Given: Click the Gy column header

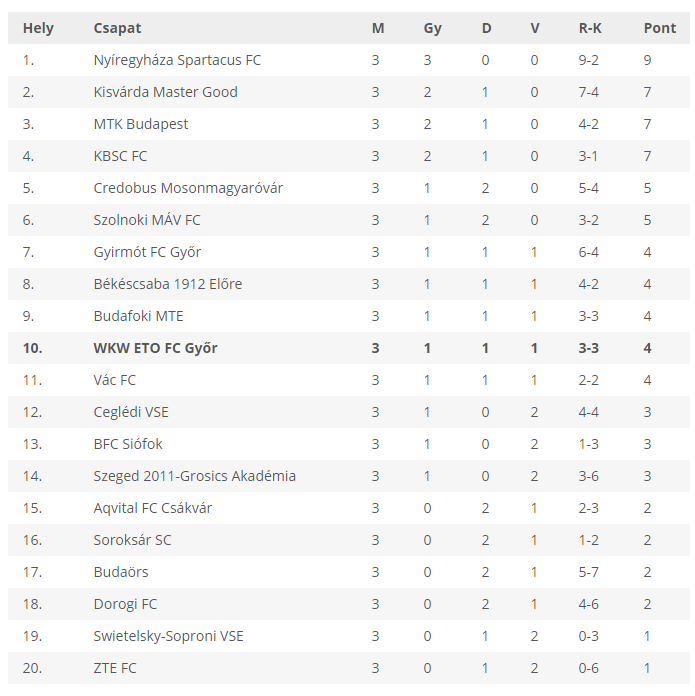Looking at the screenshot, I should (432, 28).
